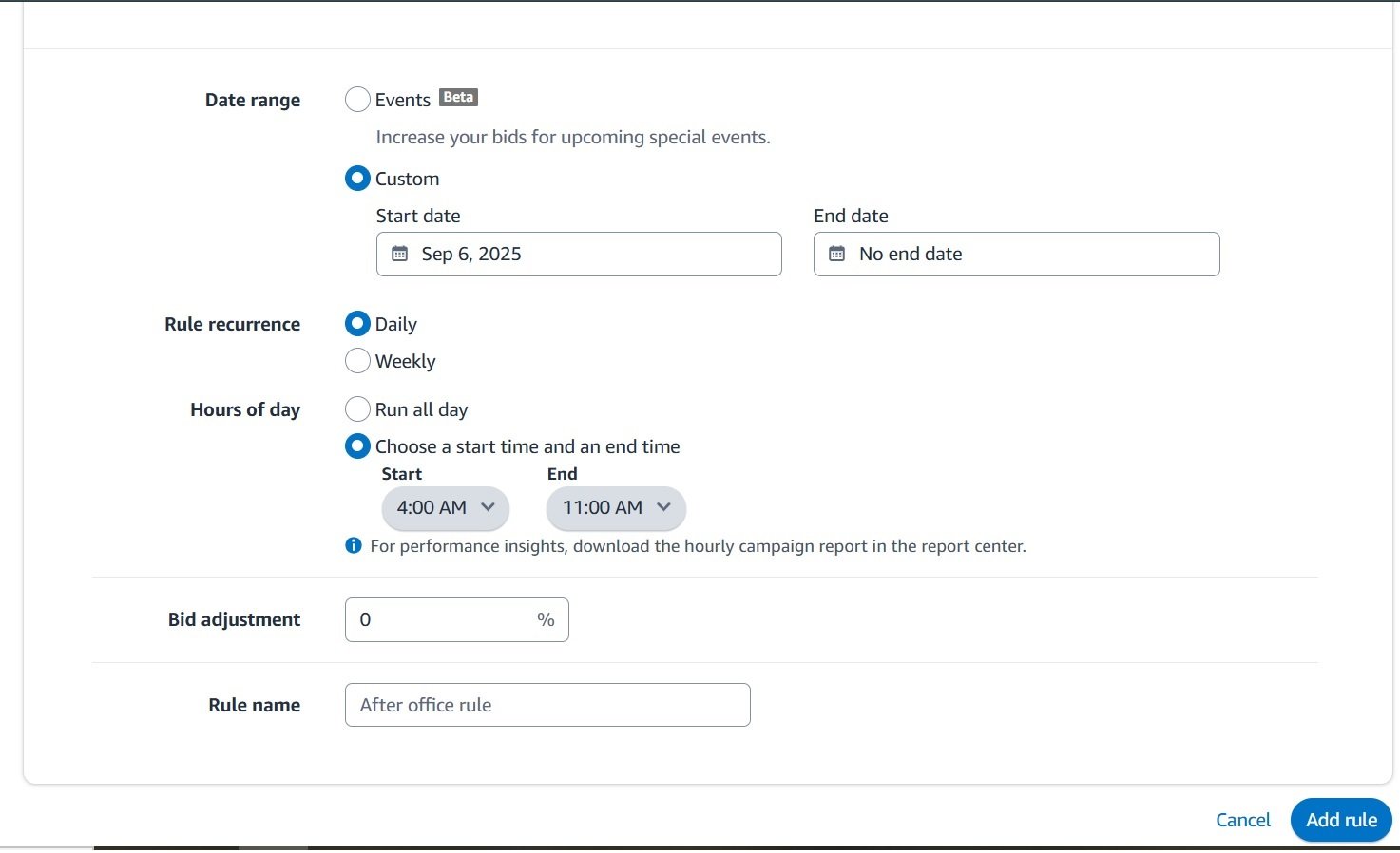Image resolution: width=1400 pixels, height=853 pixels.
Task: Open the Start date field showing Sep 6, 2025
Action: pyautogui.click(x=579, y=255)
